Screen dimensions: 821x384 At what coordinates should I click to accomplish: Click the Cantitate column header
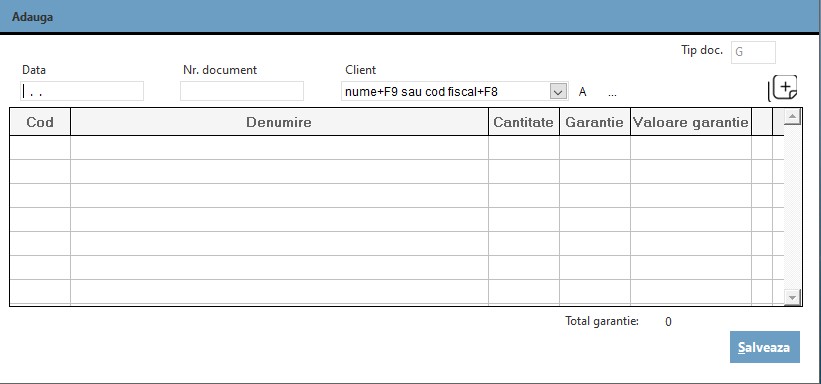point(524,122)
